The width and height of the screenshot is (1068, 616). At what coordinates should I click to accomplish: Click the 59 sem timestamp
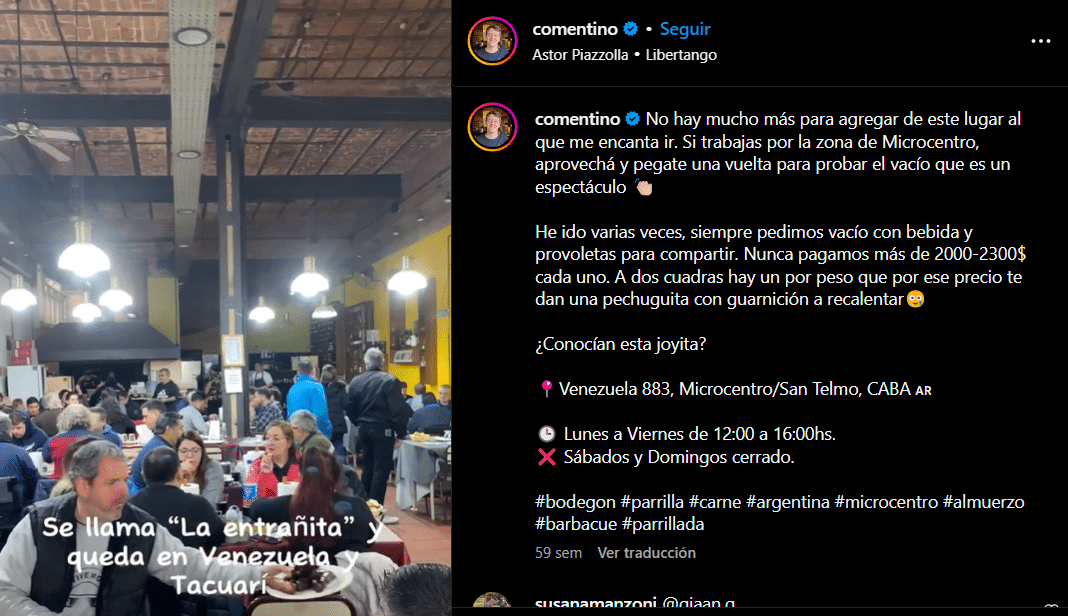pos(558,553)
